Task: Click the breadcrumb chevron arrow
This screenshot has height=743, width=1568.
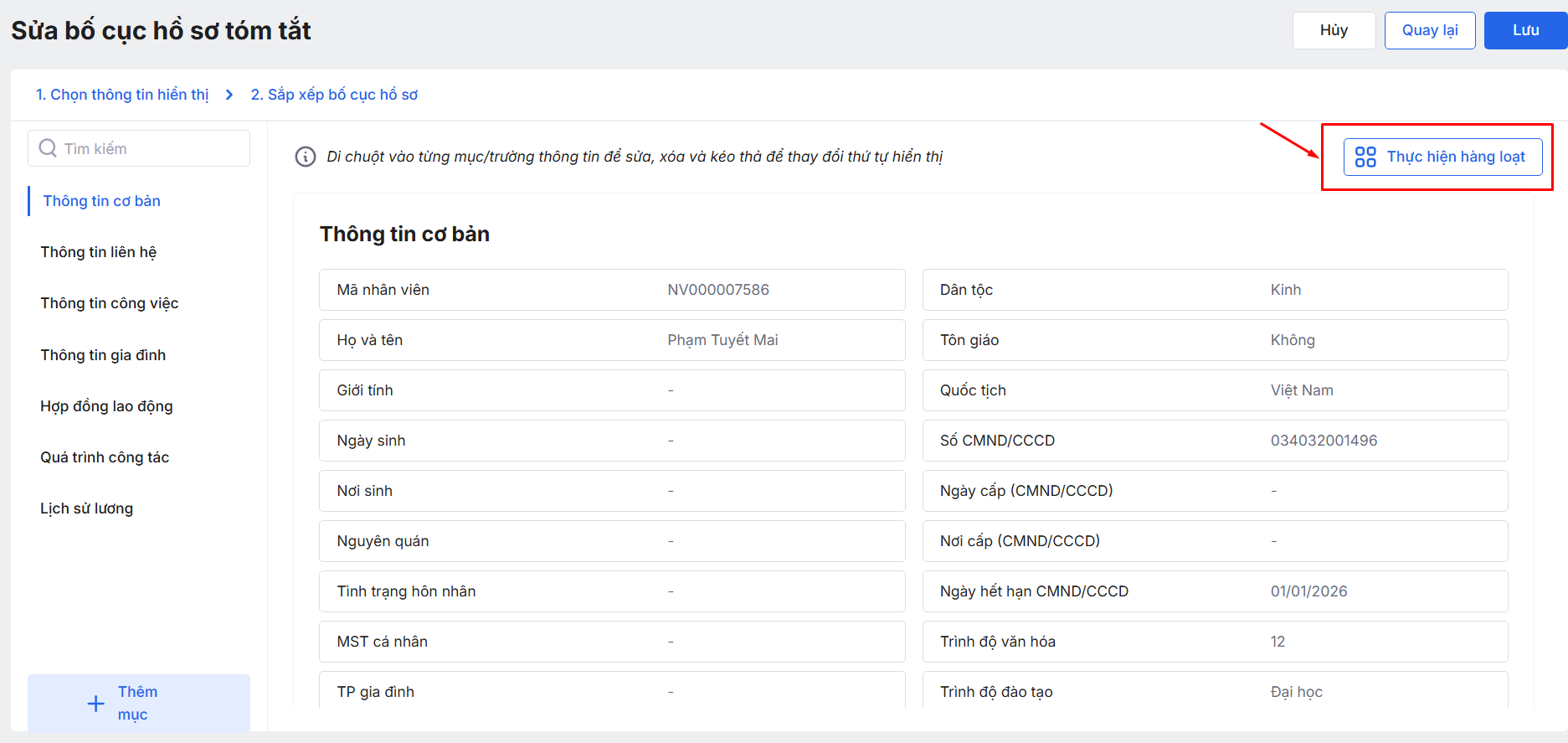Action: 229,95
